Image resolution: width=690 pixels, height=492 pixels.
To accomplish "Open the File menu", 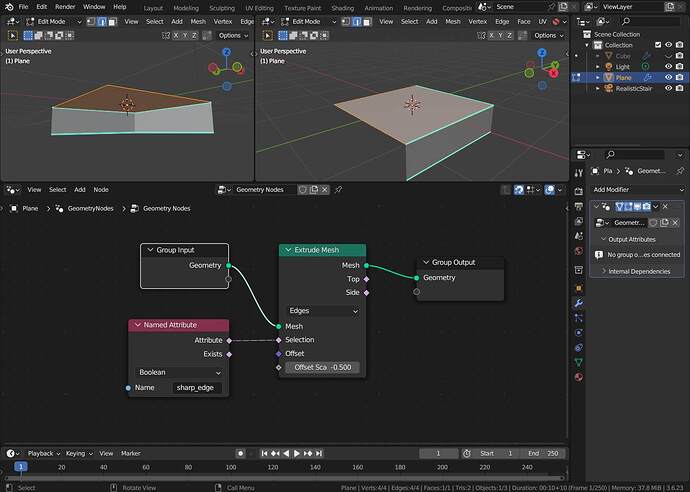I will [23, 7].
